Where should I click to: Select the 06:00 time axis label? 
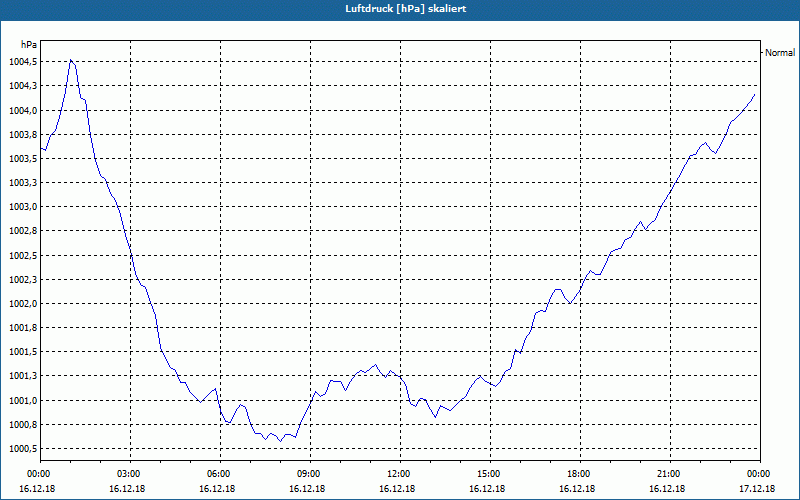218,474
